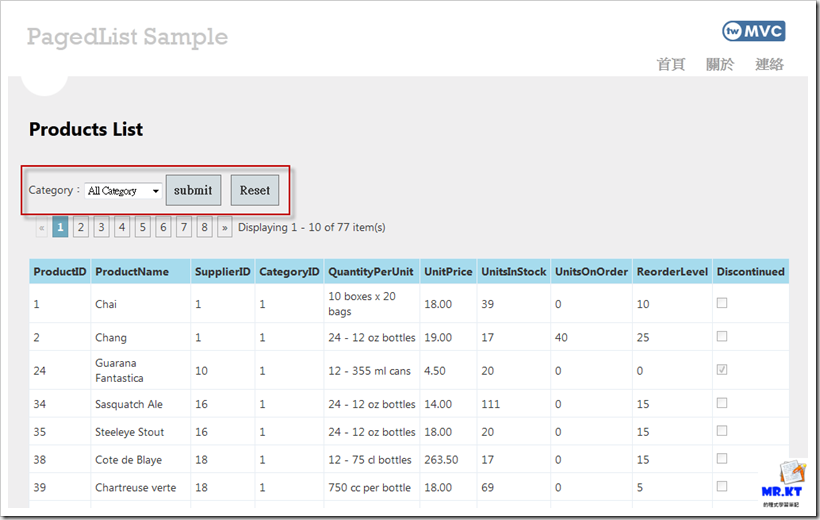The width and height of the screenshot is (820, 520).
Task: Click the submit button
Action: [193, 190]
